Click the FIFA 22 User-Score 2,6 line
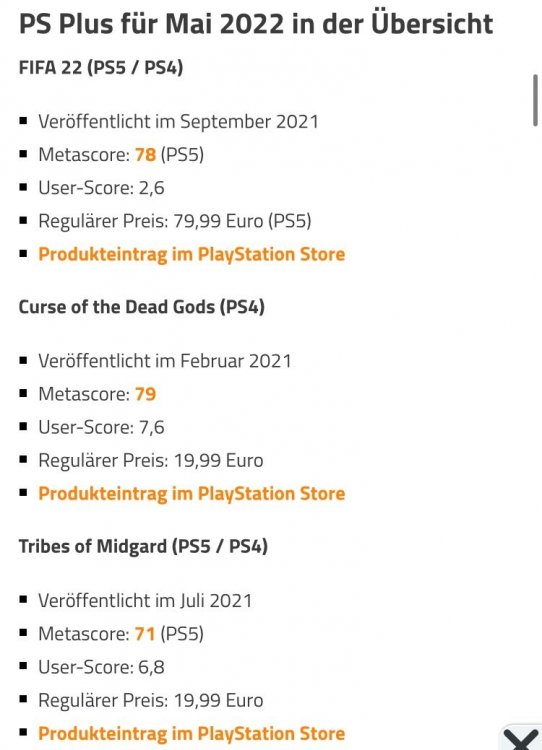 click(101, 188)
